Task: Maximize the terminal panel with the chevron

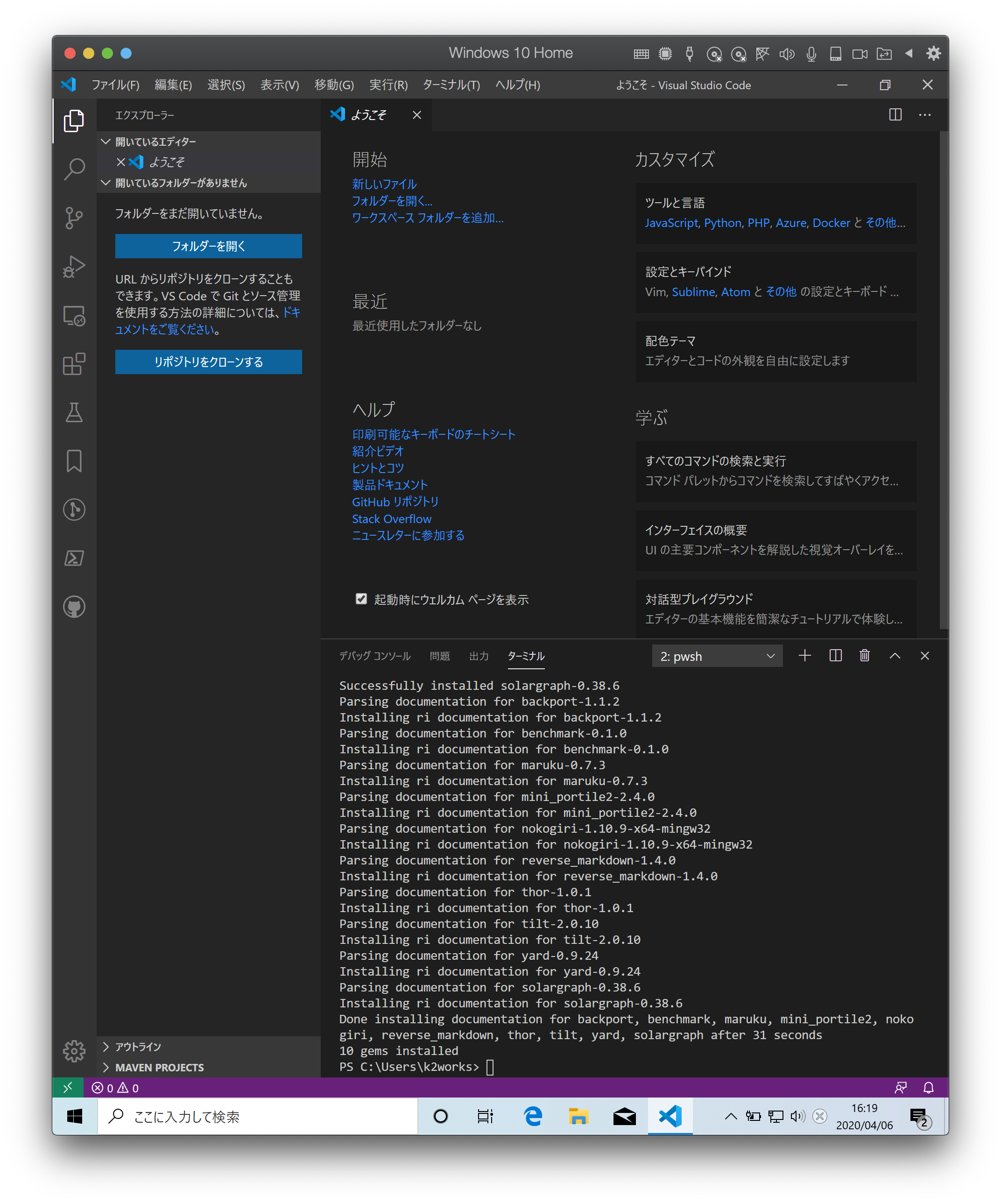Action: (x=895, y=655)
